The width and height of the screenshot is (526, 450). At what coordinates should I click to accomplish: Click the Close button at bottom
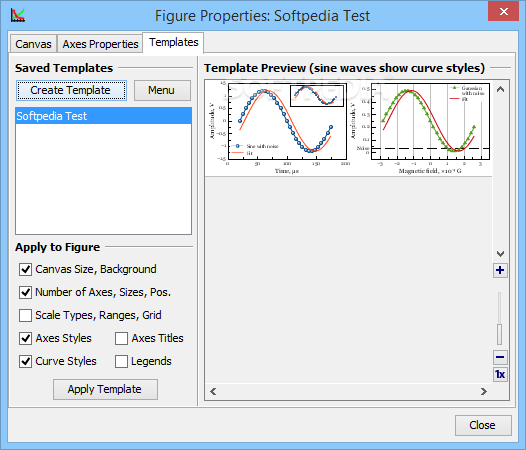pos(483,425)
